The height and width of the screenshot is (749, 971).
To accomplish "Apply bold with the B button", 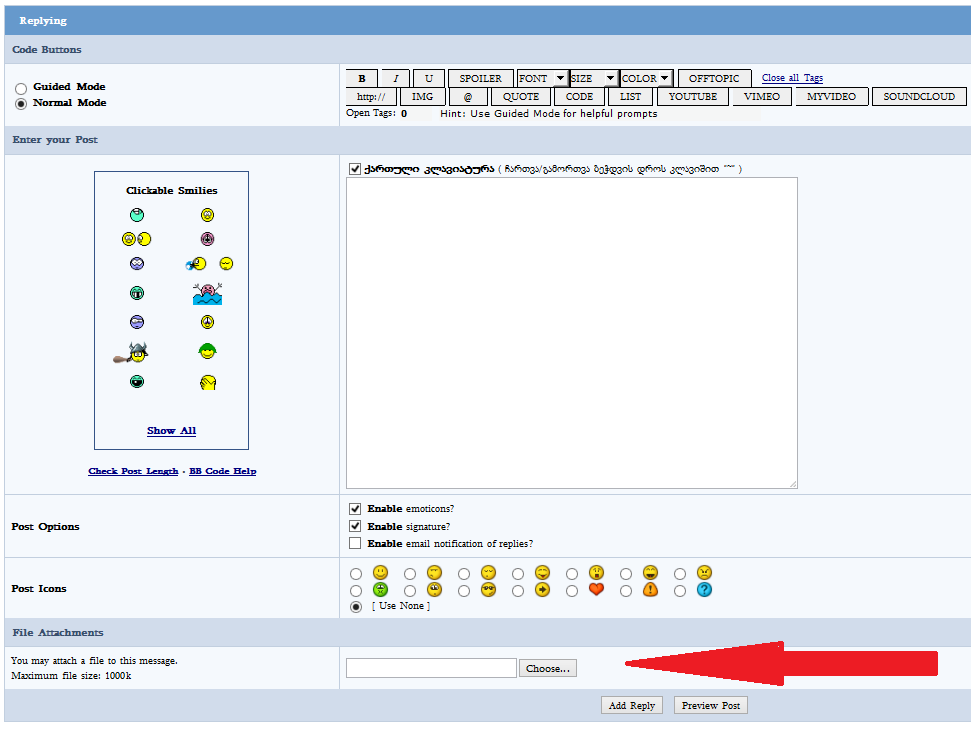I will 362,78.
